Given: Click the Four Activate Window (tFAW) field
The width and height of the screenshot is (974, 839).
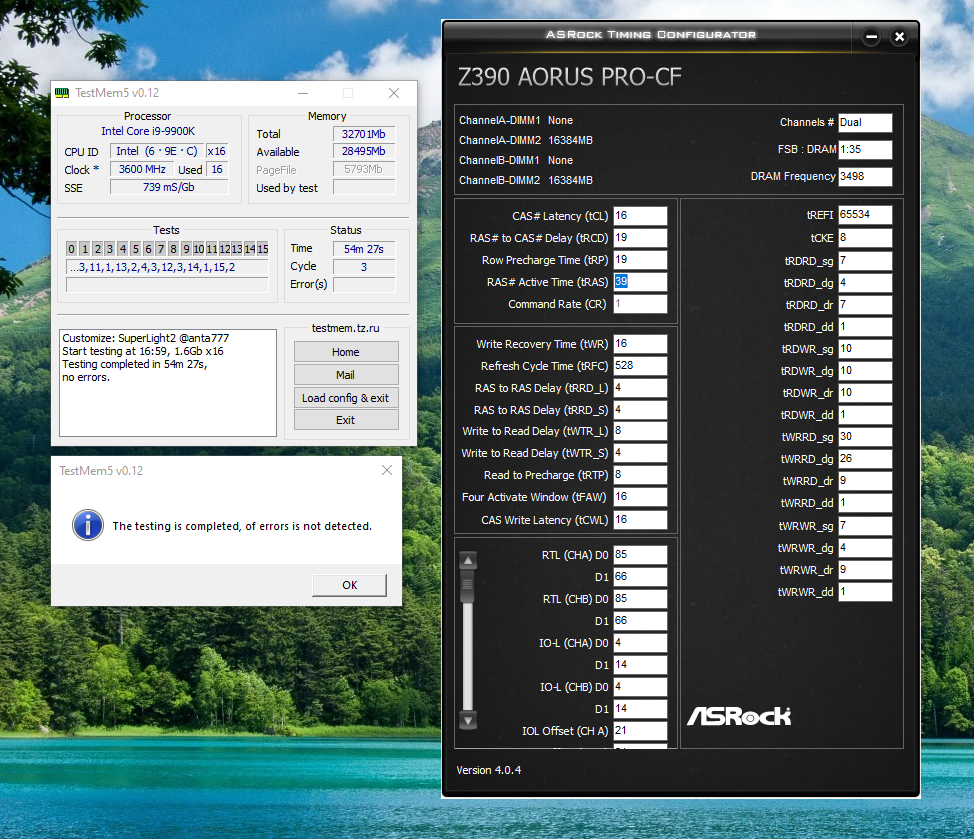Looking at the screenshot, I should pyautogui.click(x=640, y=497).
